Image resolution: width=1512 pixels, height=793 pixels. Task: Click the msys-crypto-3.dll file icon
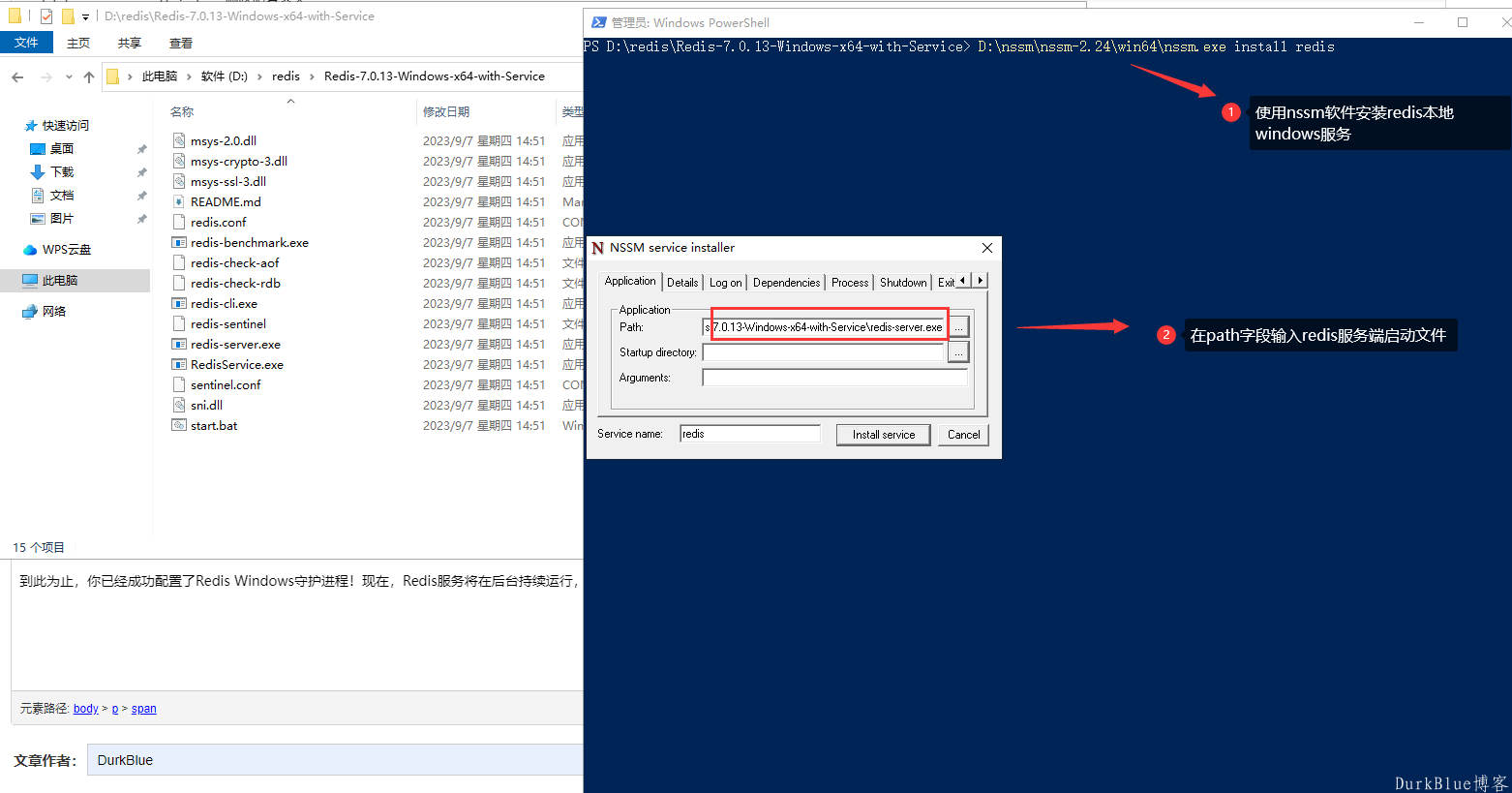(x=179, y=161)
